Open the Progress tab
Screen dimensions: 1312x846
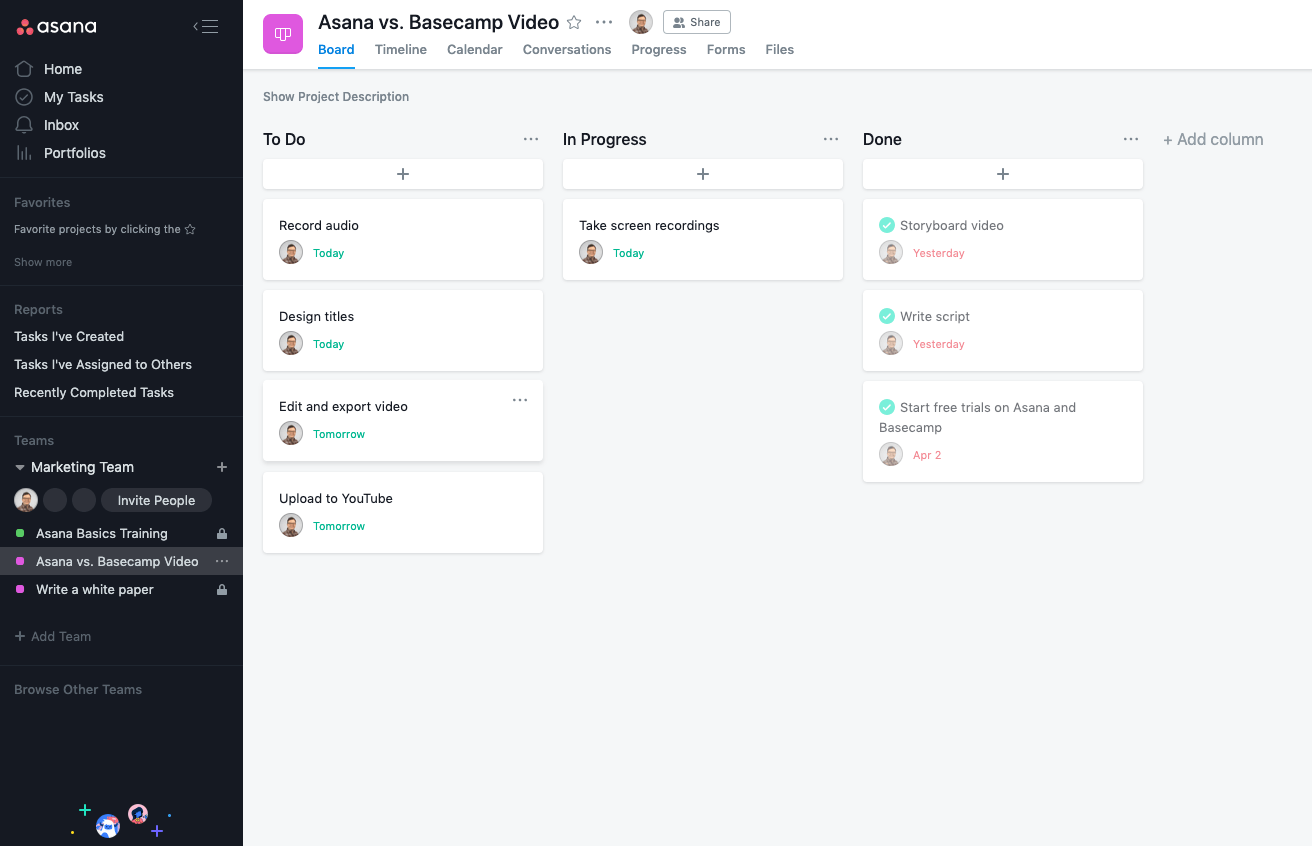pos(659,49)
